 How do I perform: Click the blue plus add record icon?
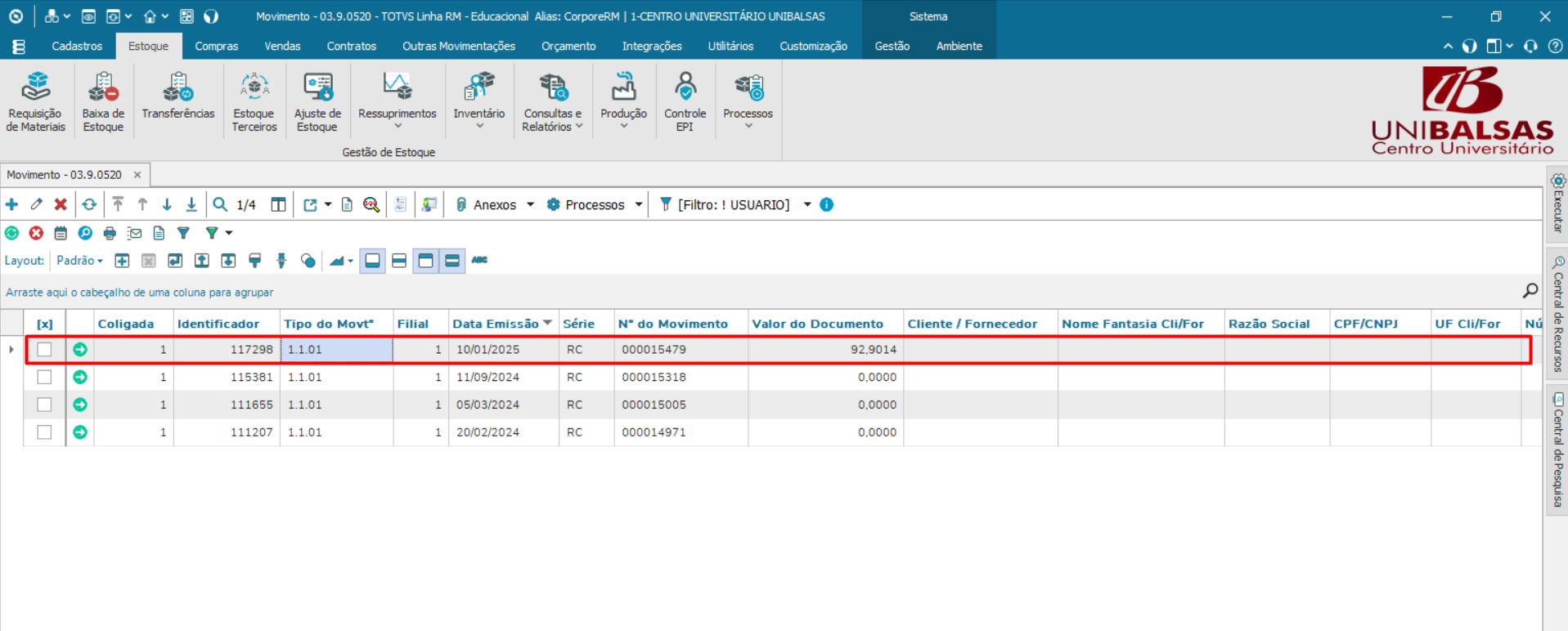click(12, 204)
